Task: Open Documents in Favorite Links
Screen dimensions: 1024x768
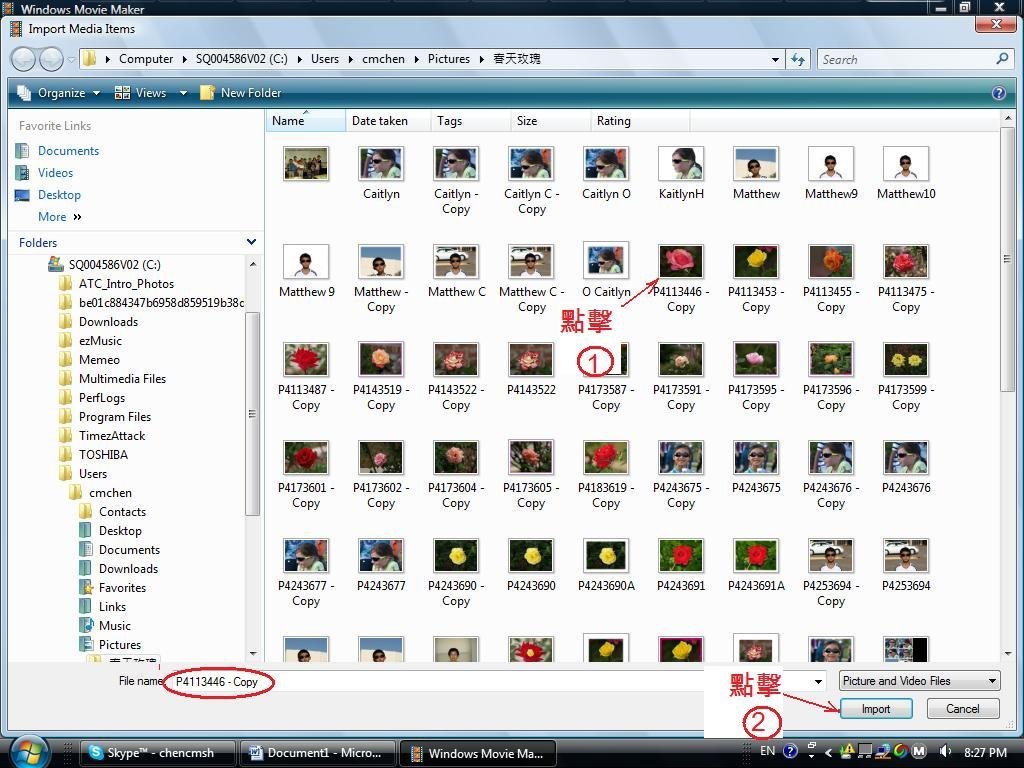Action: (68, 151)
